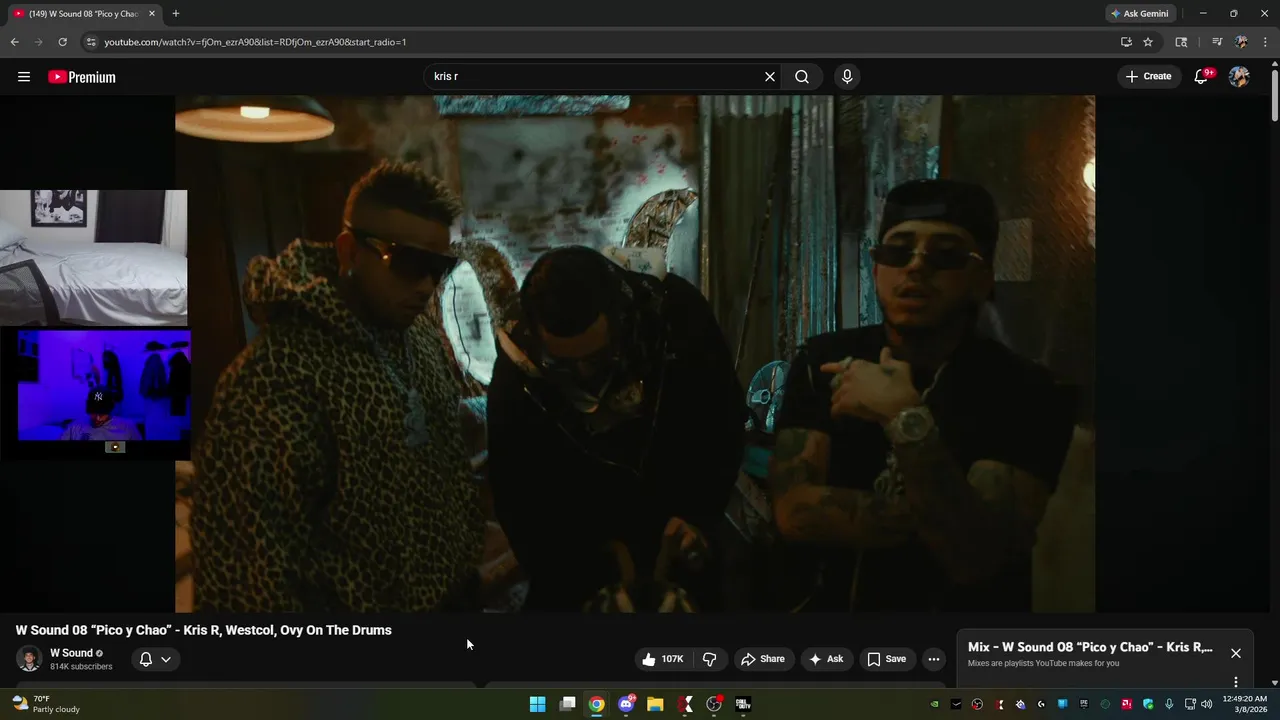Open YouTube notifications bell
The image size is (1280, 720).
tap(1202, 77)
